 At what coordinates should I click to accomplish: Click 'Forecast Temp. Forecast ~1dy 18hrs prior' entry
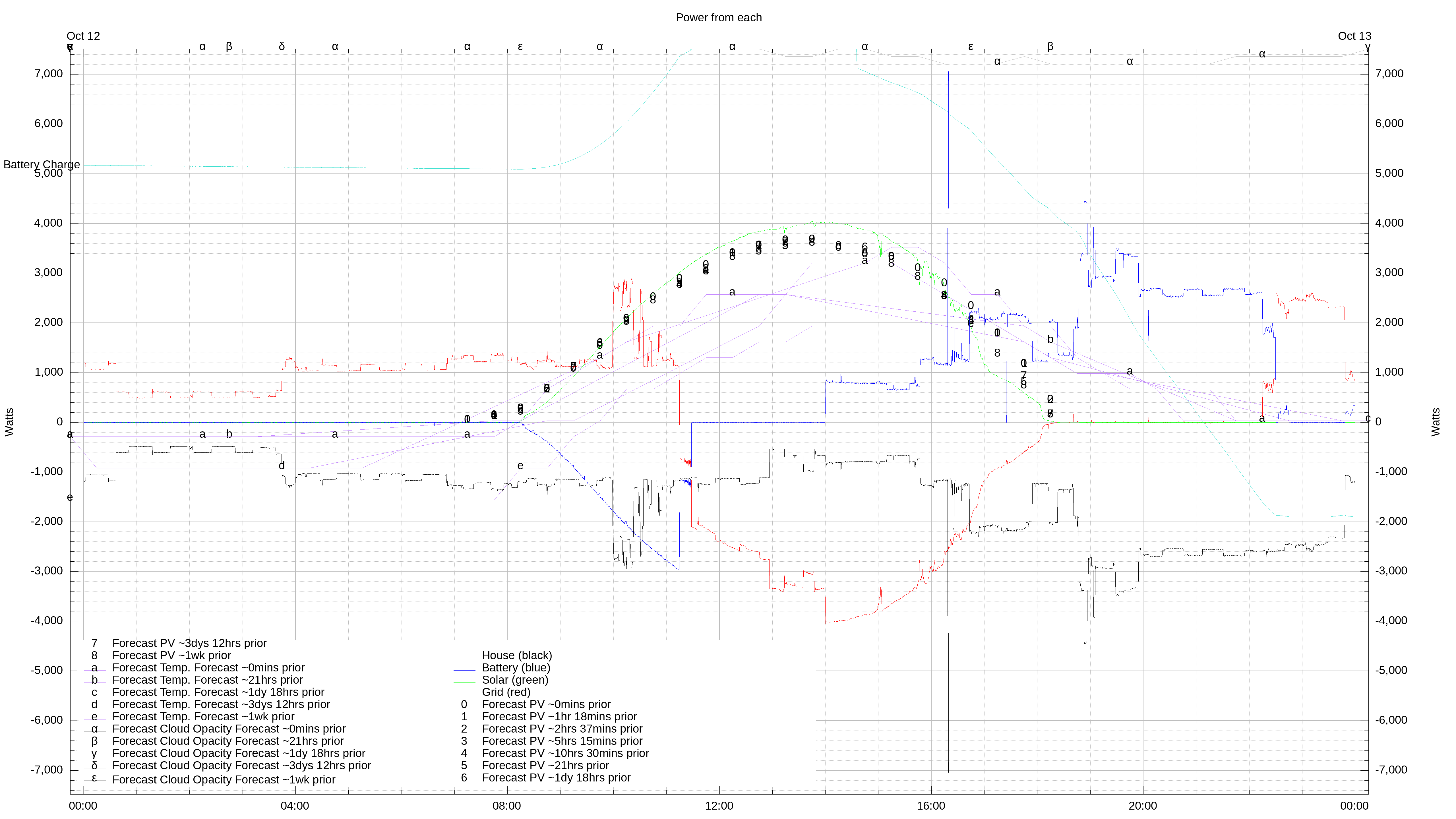(218, 692)
